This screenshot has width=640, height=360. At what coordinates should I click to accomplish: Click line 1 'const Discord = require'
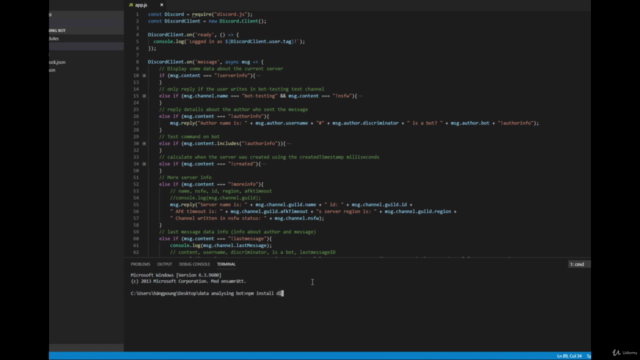(x=200, y=14)
